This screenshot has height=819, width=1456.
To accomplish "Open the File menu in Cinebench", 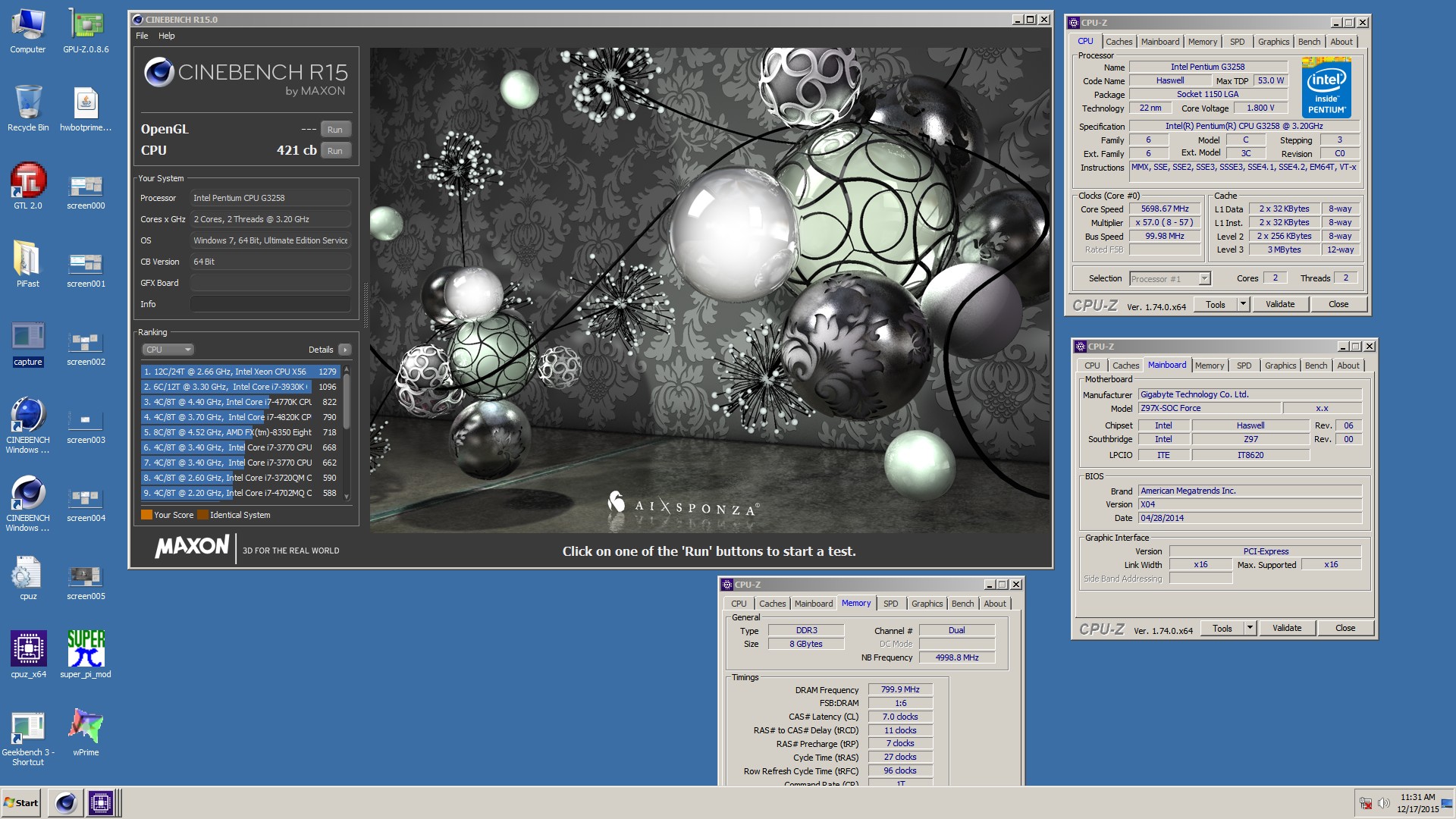I will [x=142, y=36].
